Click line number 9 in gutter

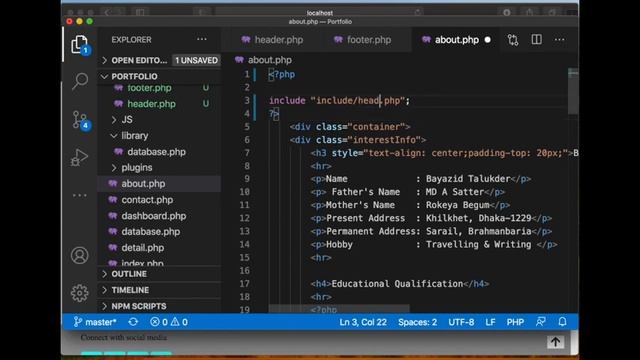(247, 179)
